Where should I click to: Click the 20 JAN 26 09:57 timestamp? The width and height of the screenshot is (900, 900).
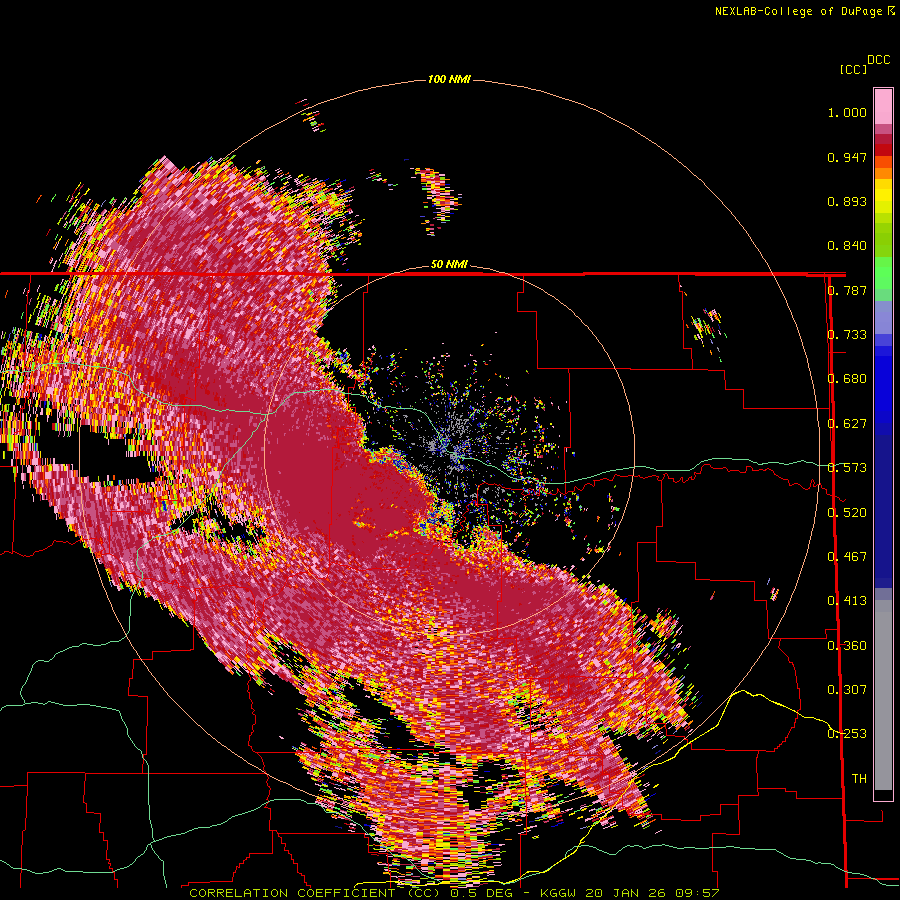coord(652,893)
